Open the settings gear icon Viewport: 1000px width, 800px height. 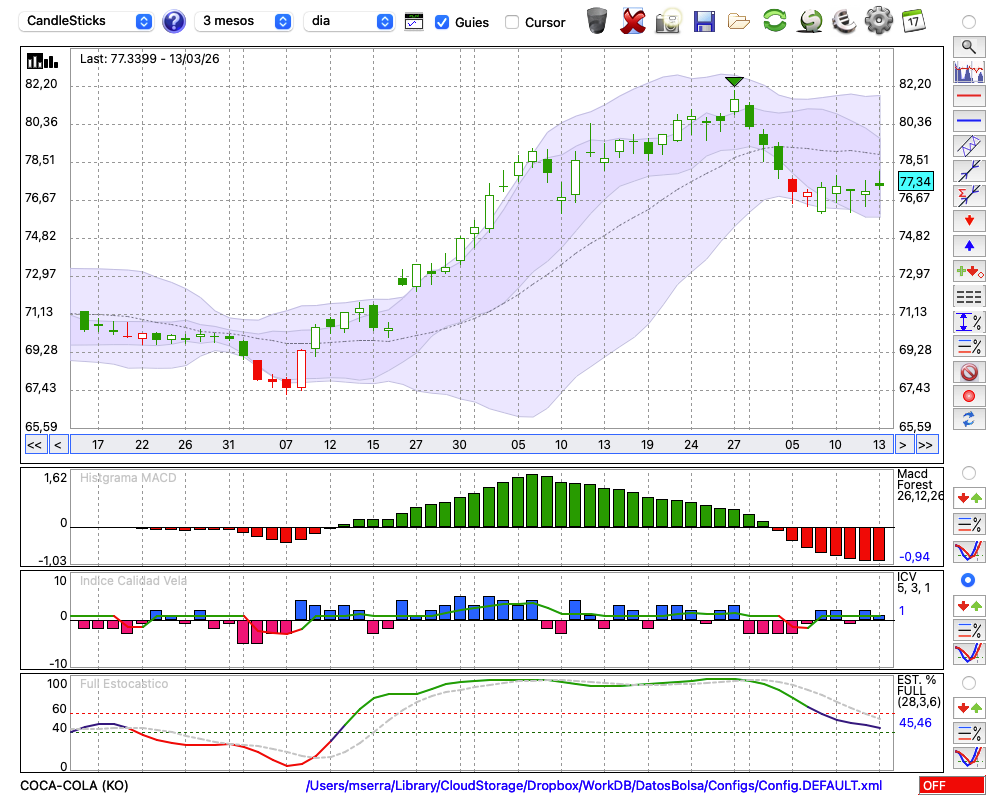coord(878,20)
